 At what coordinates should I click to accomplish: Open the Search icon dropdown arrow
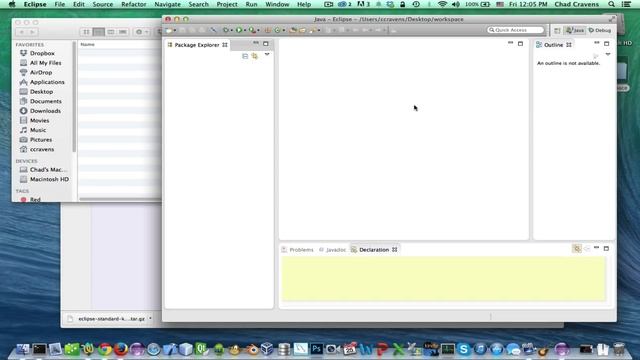click(319, 30)
